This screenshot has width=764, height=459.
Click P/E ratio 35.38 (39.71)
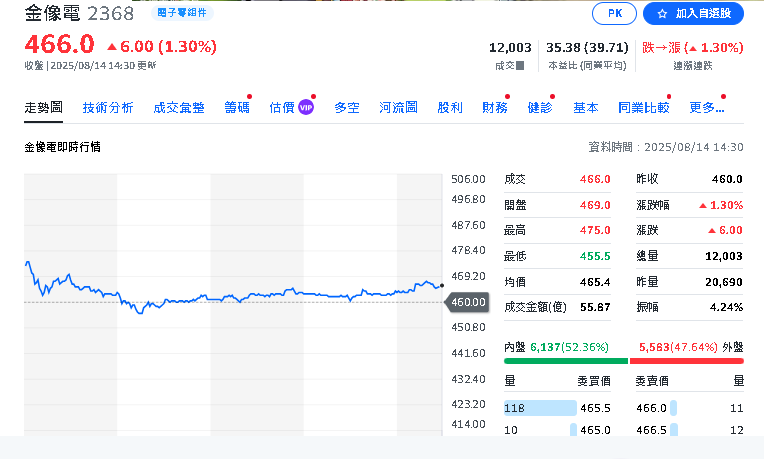point(587,48)
